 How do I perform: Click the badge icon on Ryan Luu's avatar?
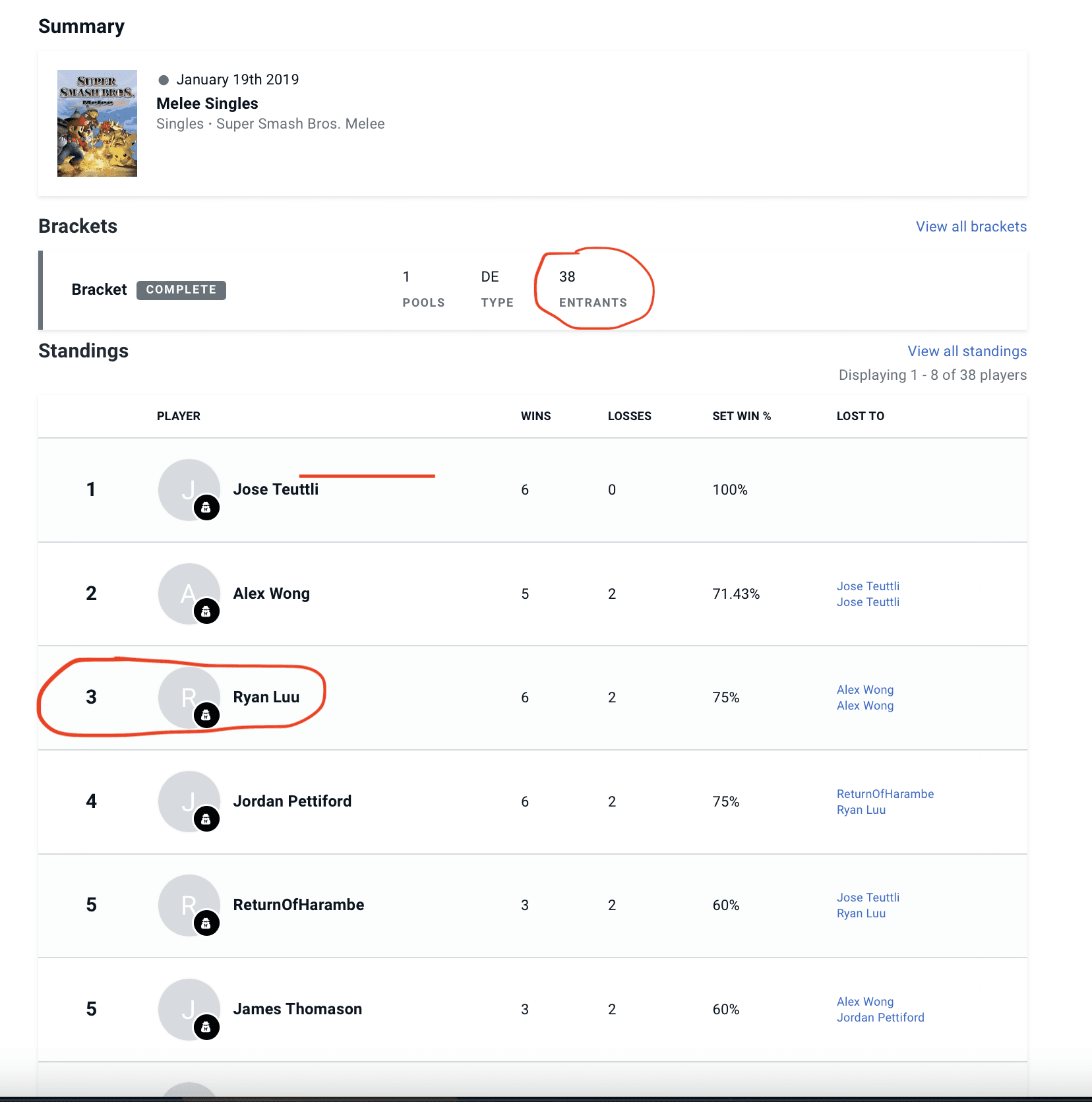(206, 715)
